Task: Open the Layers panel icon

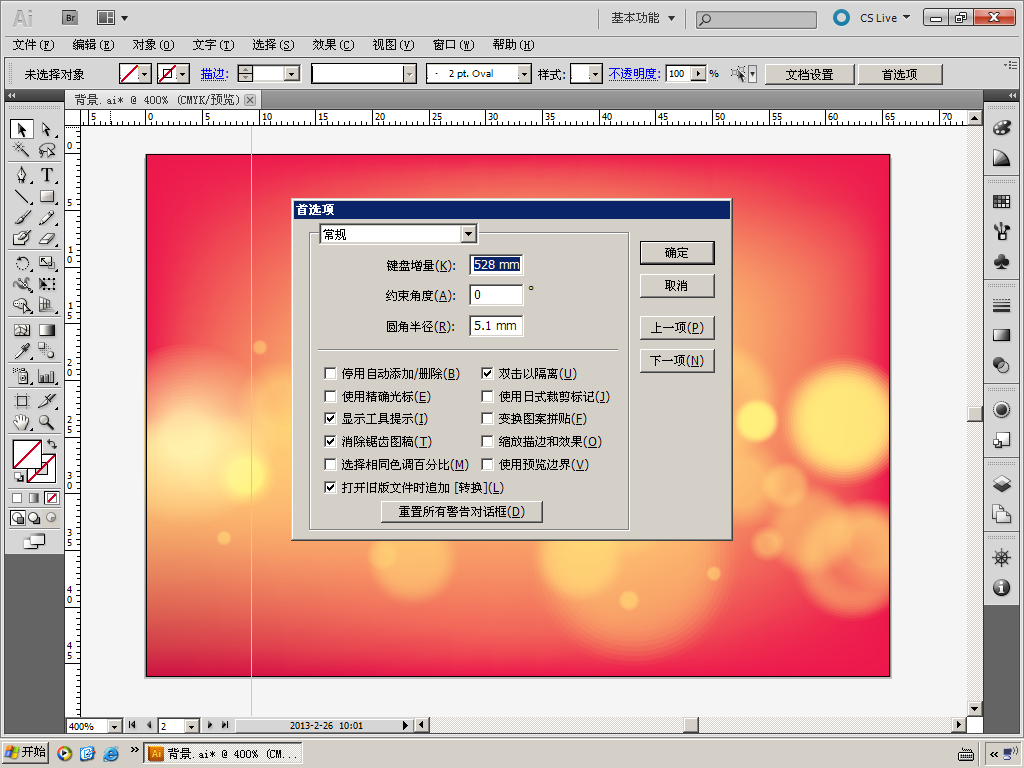Action: pos(1001,483)
